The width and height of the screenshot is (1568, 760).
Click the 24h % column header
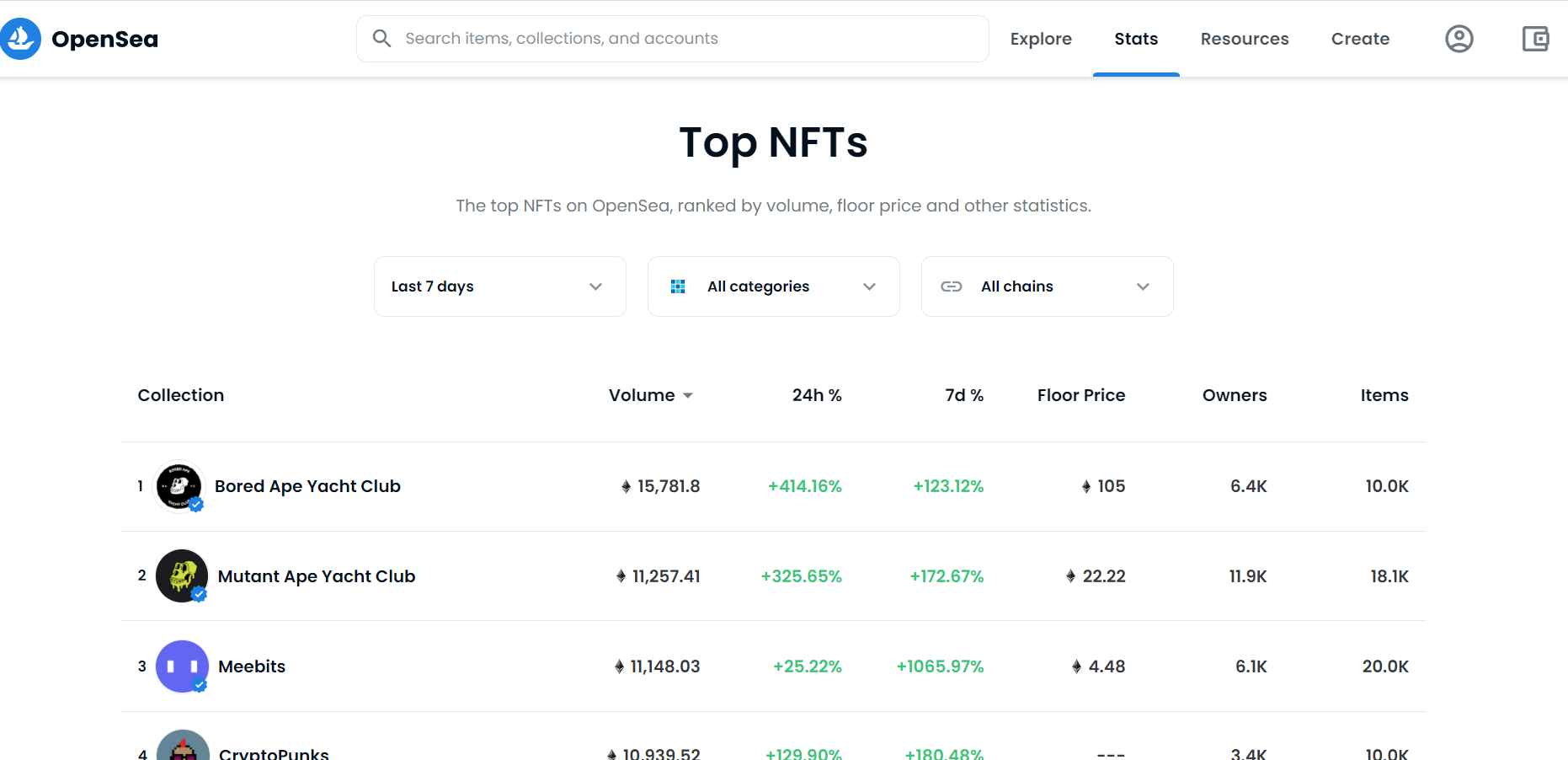pyautogui.click(x=817, y=395)
